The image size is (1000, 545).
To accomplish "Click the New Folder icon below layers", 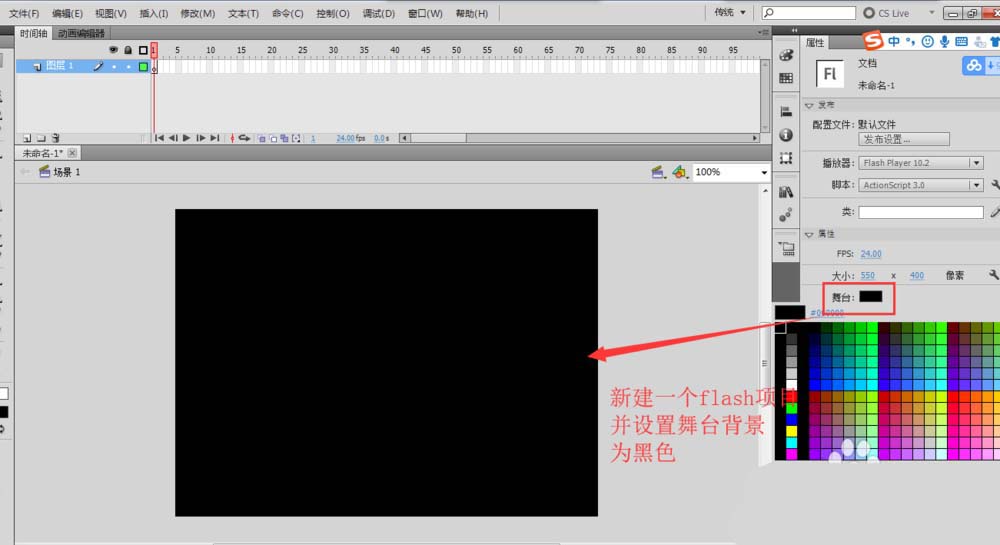I will [x=41, y=138].
